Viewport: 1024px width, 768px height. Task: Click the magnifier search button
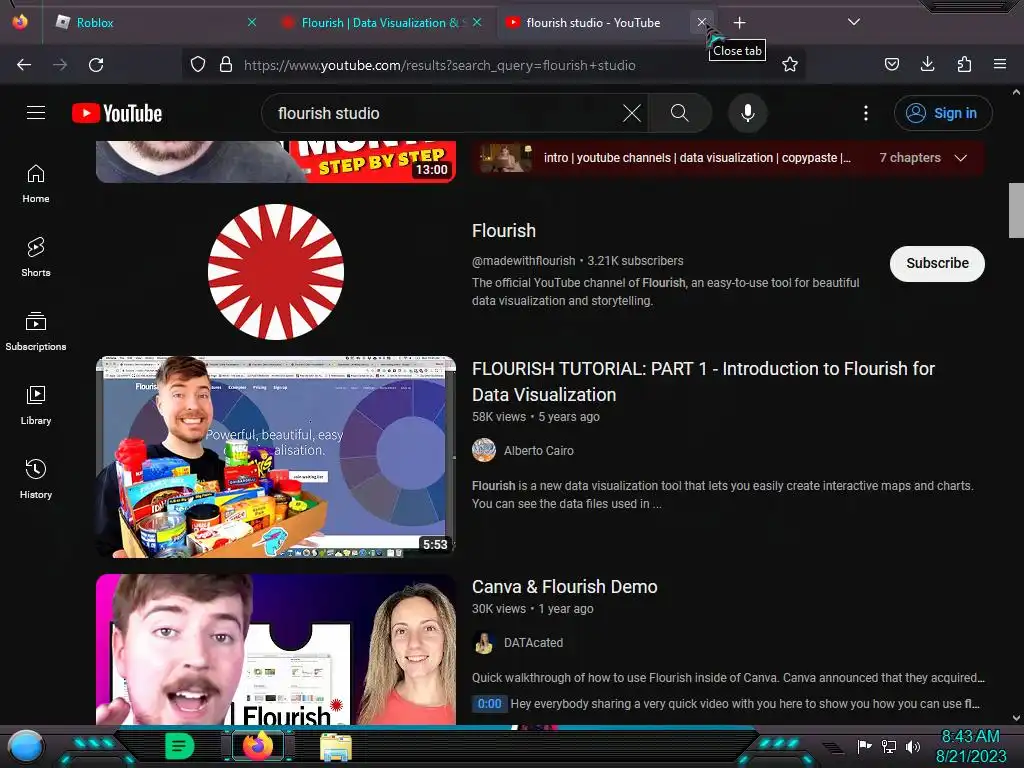pyautogui.click(x=679, y=113)
